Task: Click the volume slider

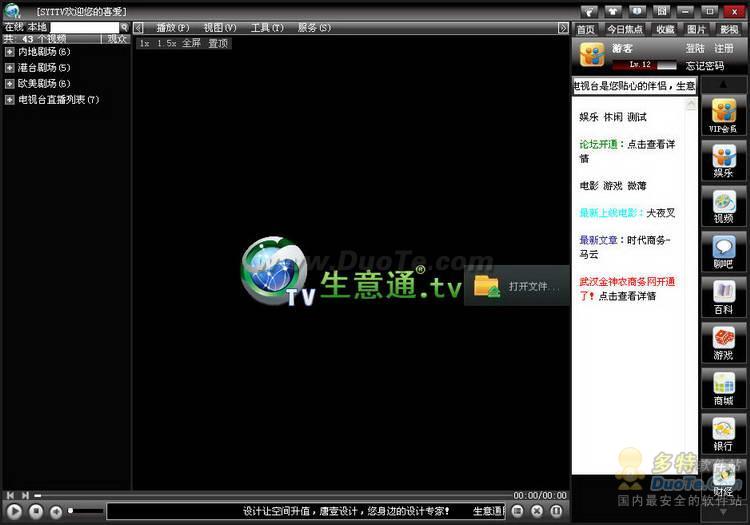Action: point(86,511)
